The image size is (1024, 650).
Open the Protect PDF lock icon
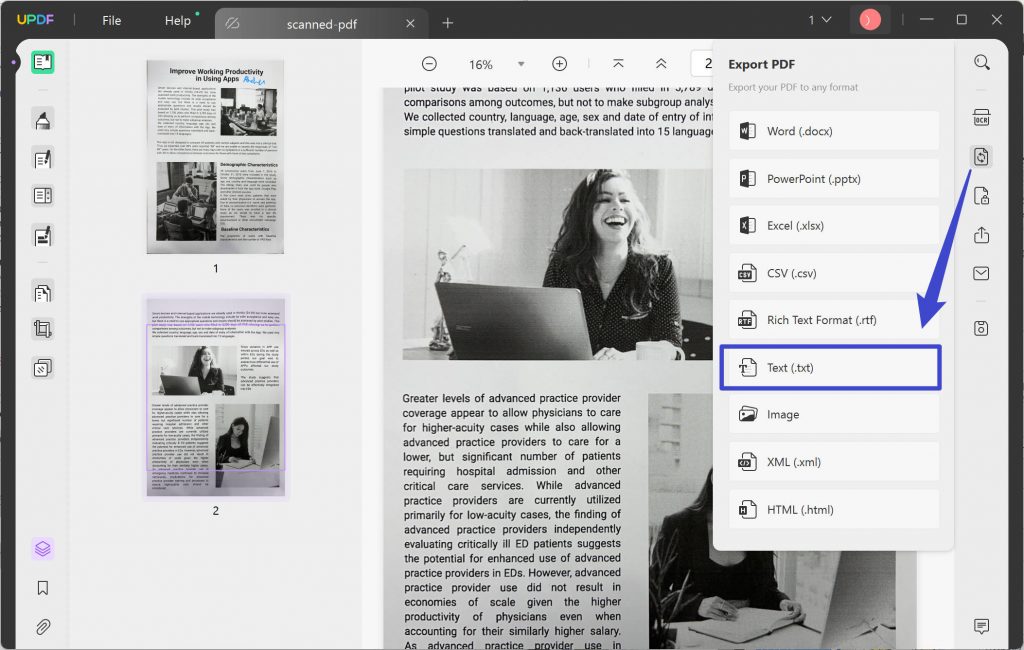click(x=982, y=196)
